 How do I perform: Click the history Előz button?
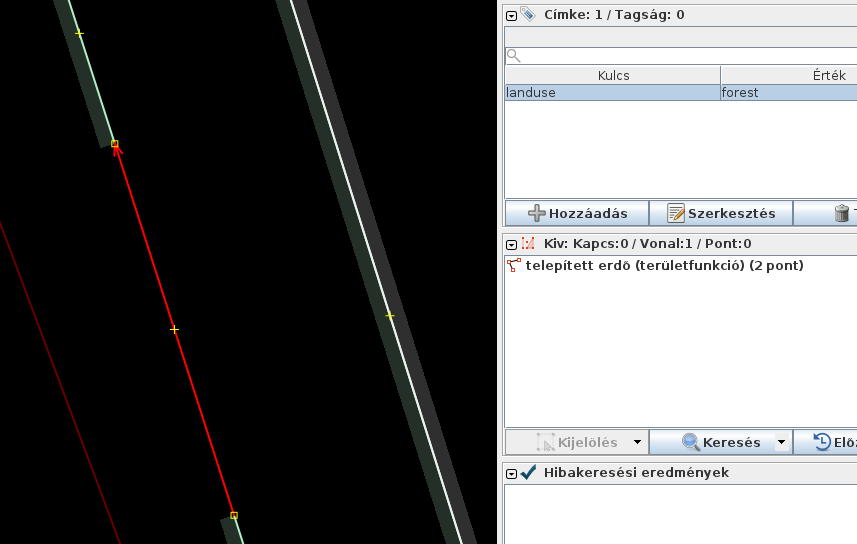pyautogui.click(x=826, y=442)
